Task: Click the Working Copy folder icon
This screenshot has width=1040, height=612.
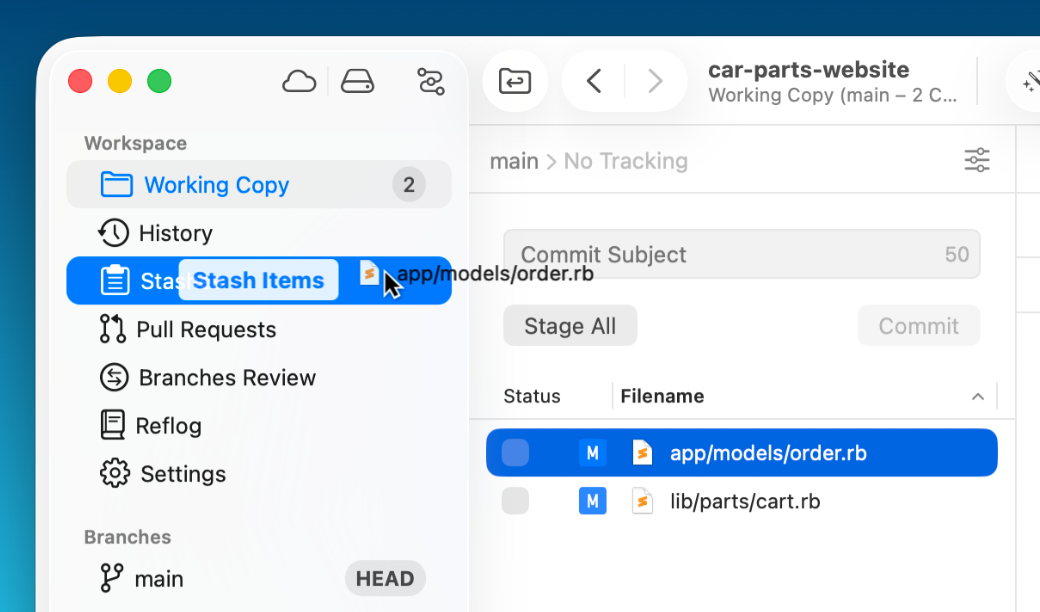Action: pyautogui.click(x=116, y=184)
